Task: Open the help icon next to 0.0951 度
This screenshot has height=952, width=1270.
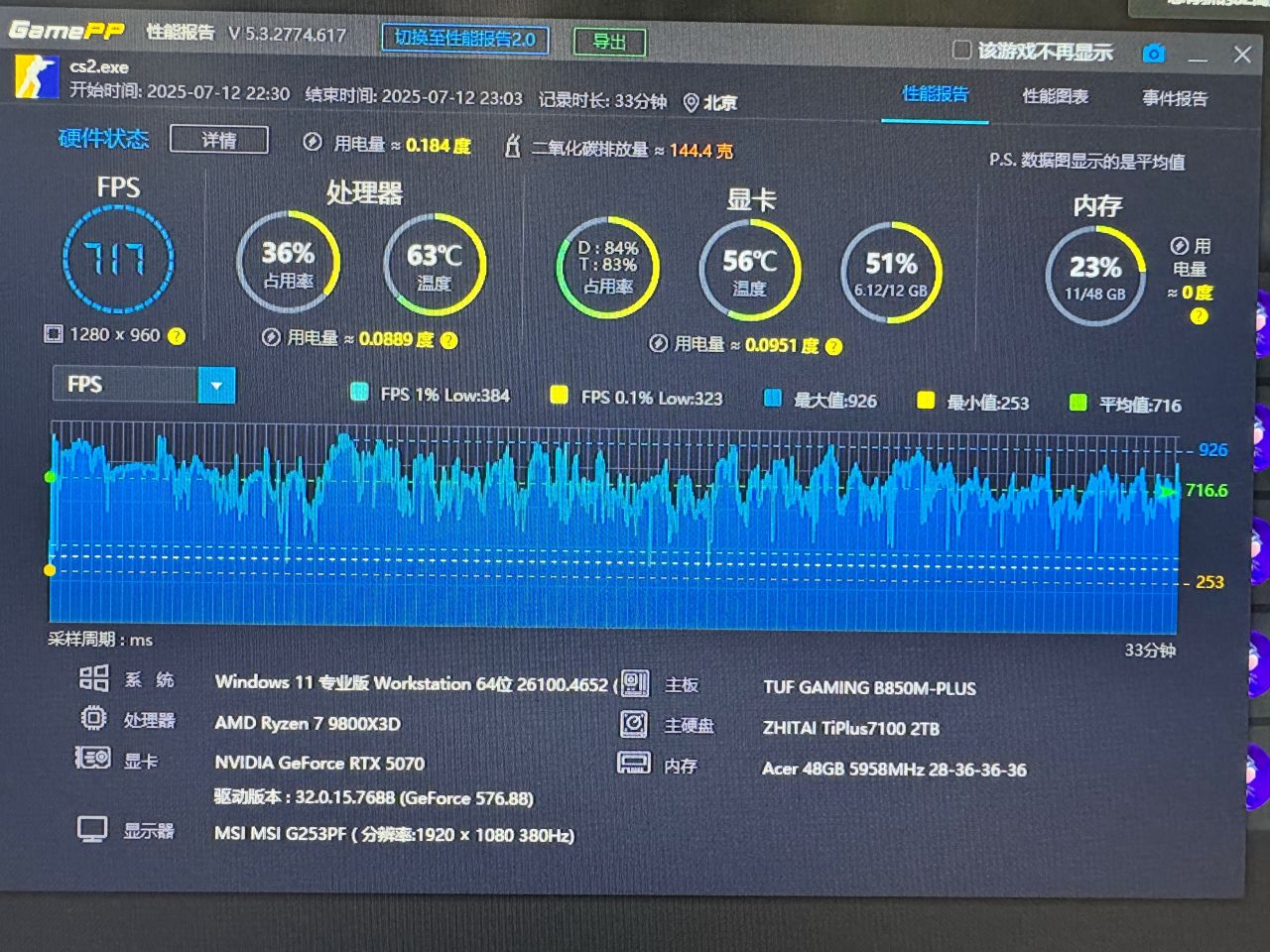Action: [x=834, y=346]
